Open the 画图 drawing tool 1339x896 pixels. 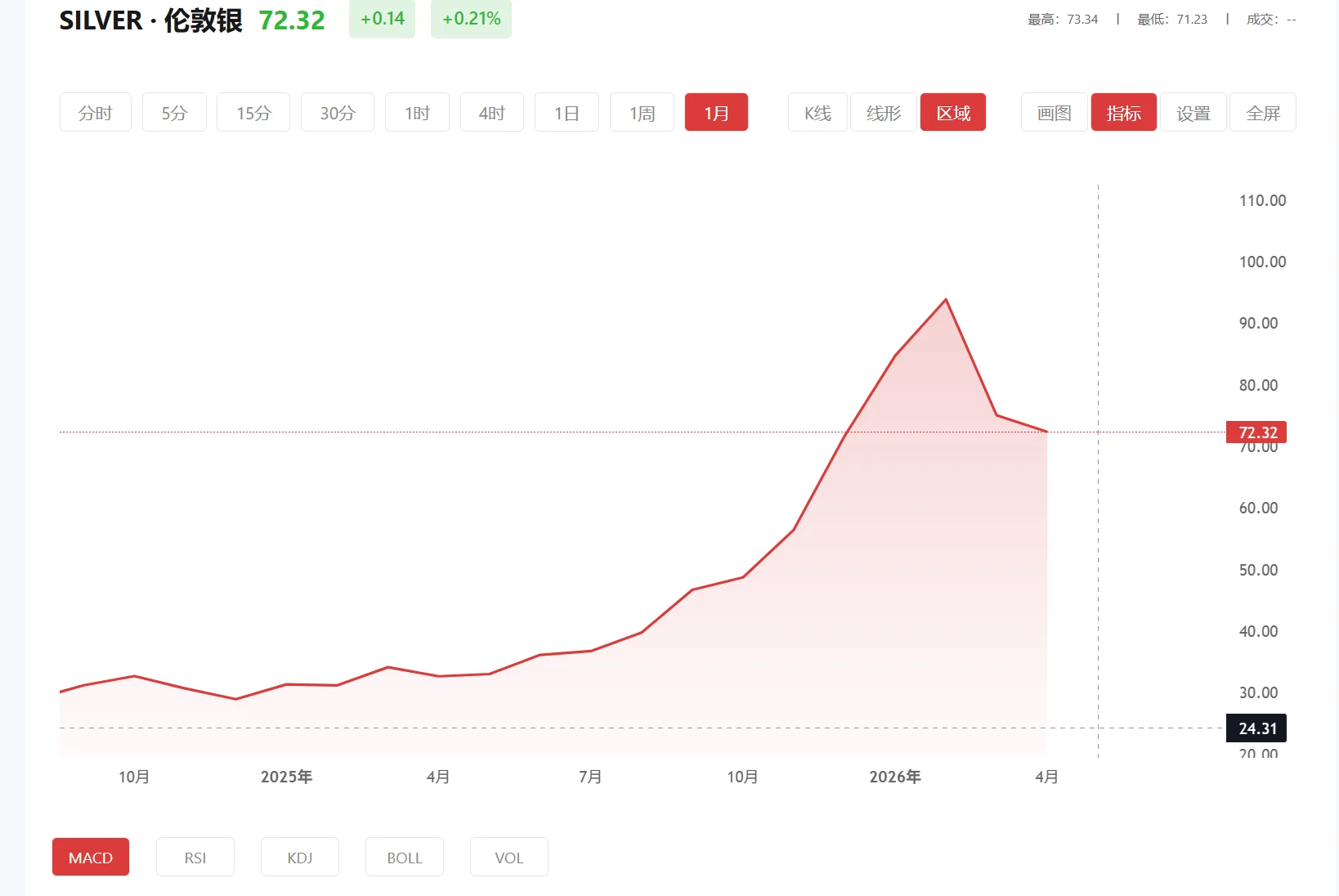1053,112
